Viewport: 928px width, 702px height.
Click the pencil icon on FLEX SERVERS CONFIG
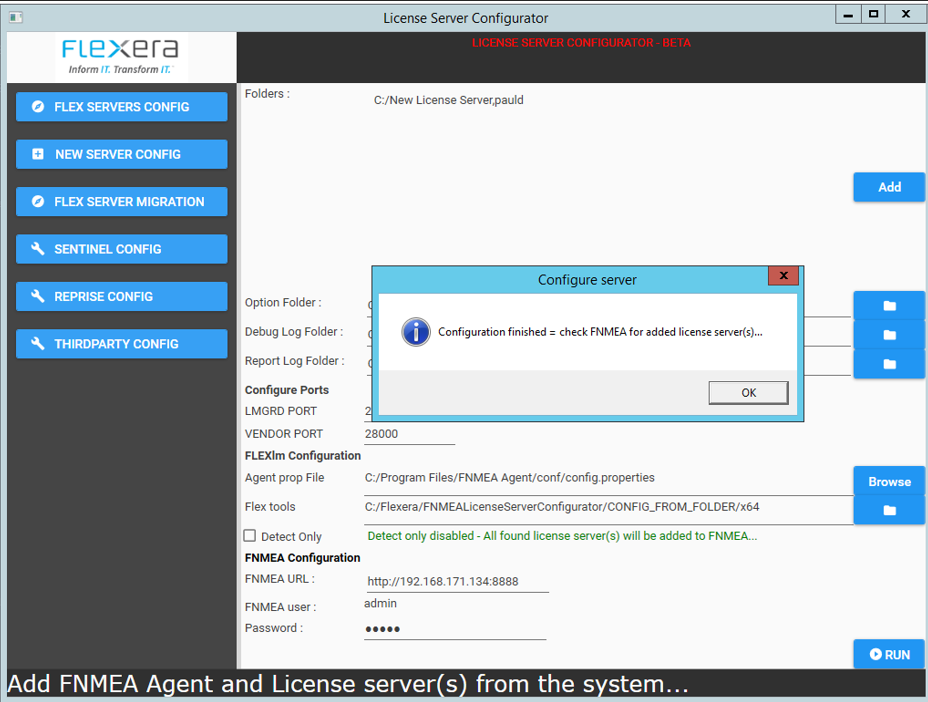pyautogui.click(x=39, y=107)
